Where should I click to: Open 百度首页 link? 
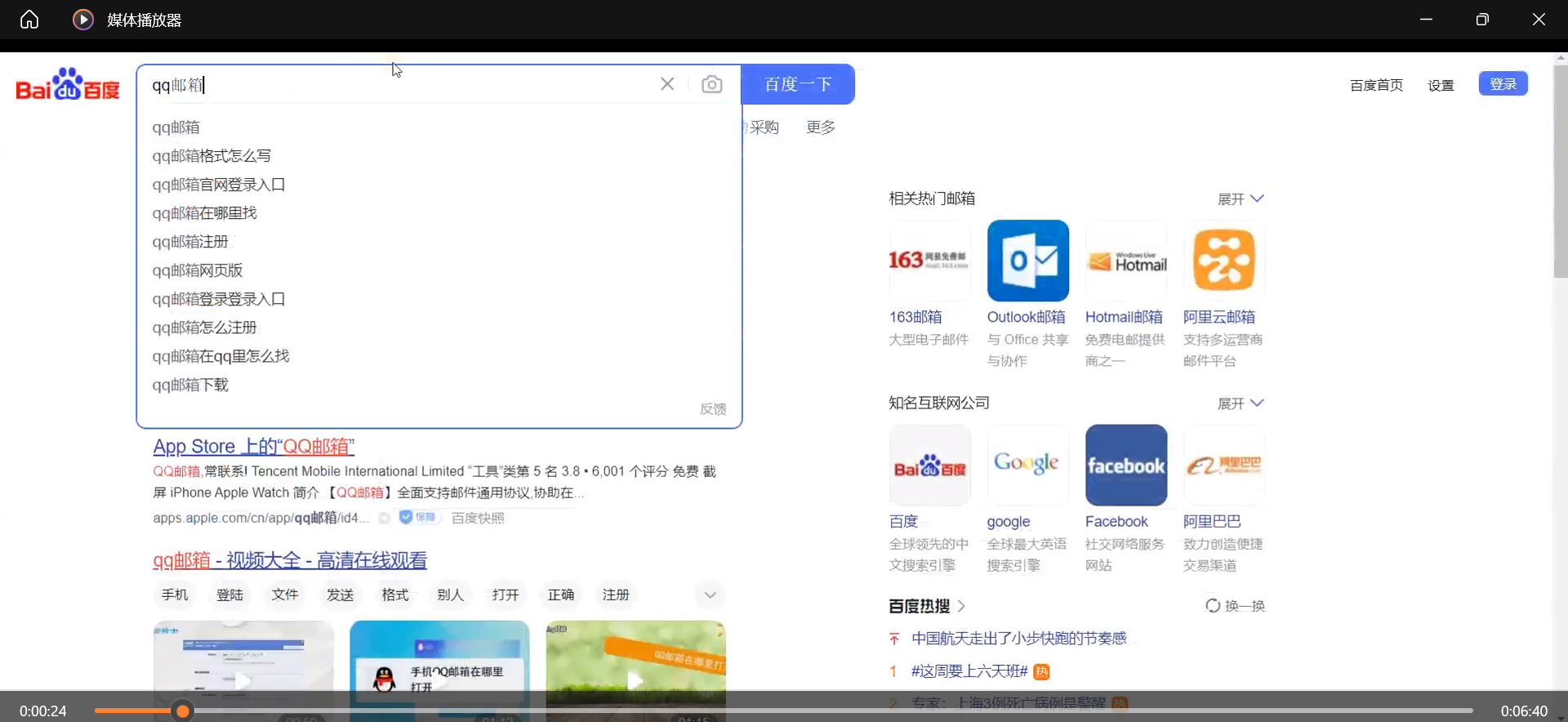tap(1376, 85)
